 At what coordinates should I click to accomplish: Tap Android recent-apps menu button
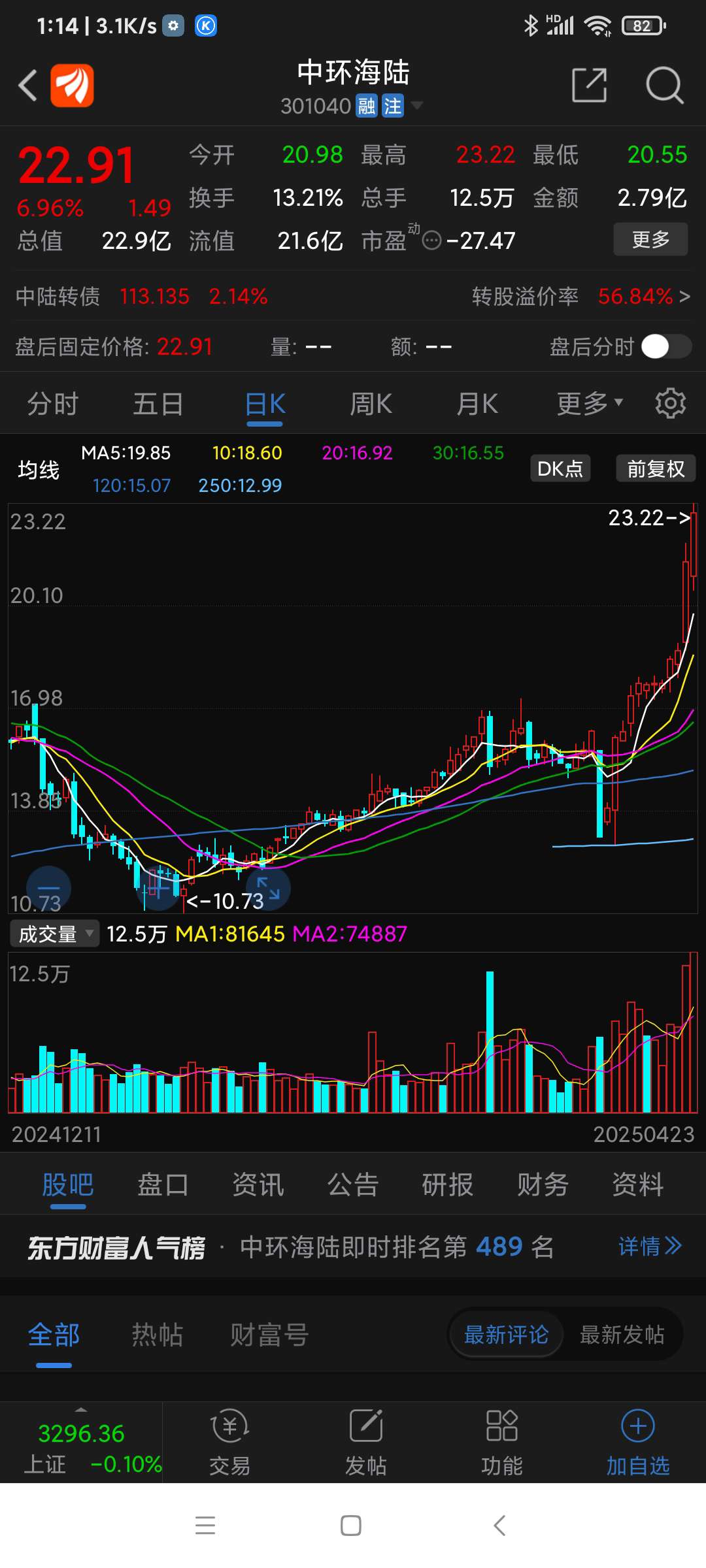(205, 1526)
